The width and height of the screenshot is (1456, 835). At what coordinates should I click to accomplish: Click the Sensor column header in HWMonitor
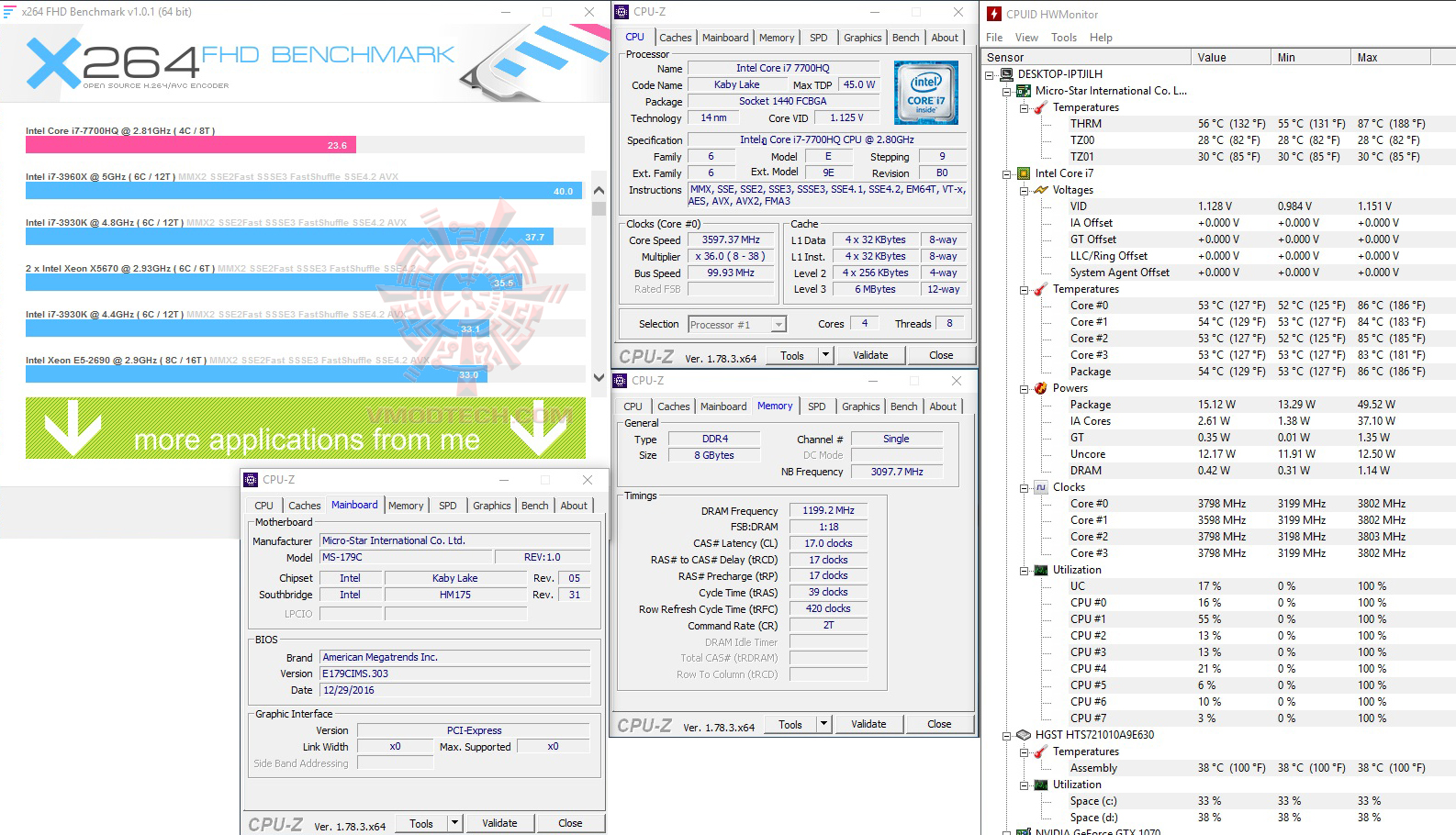point(1086,57)
